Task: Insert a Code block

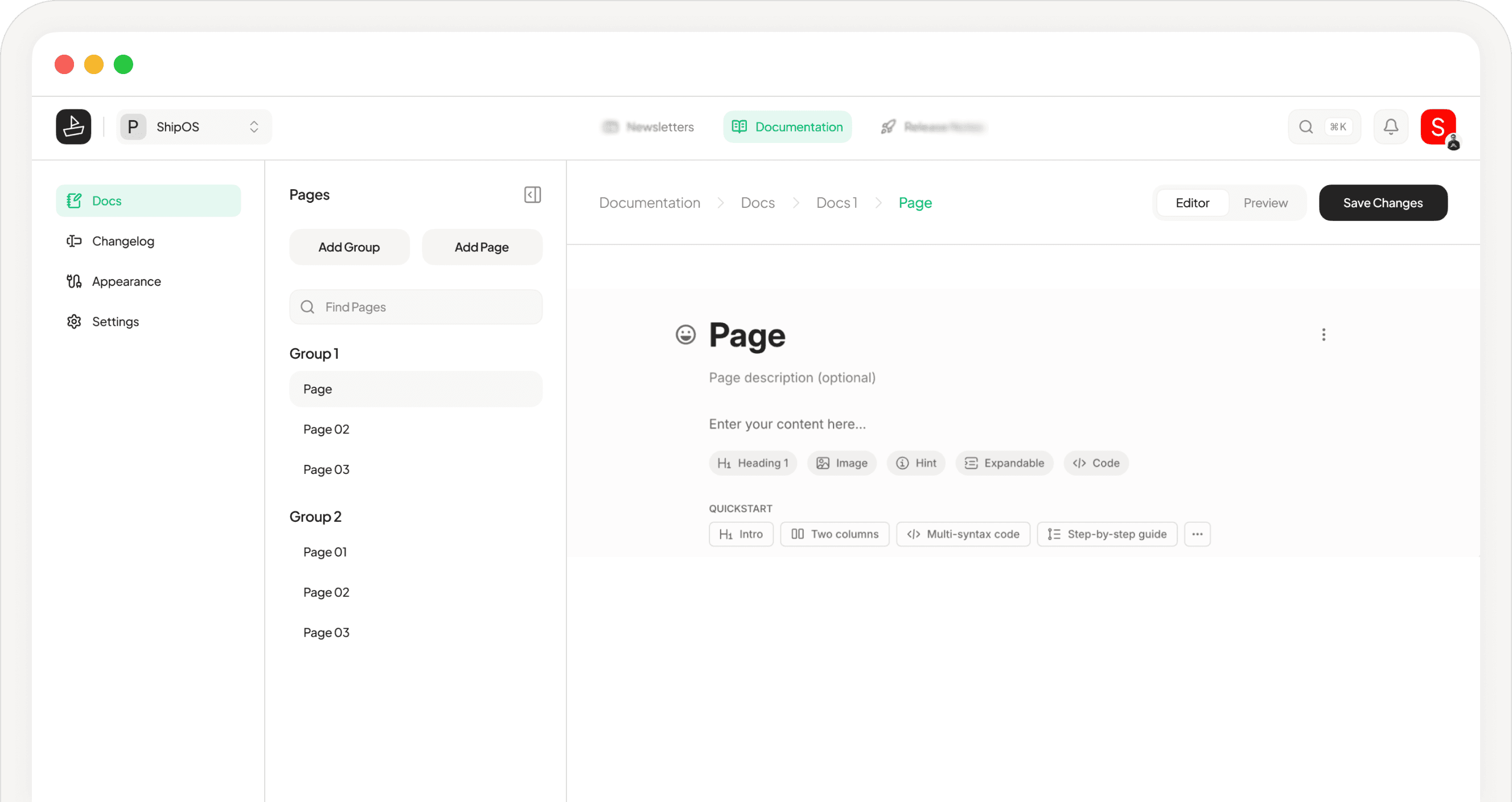Action: pyautogui.click(x=1095, y=463)
